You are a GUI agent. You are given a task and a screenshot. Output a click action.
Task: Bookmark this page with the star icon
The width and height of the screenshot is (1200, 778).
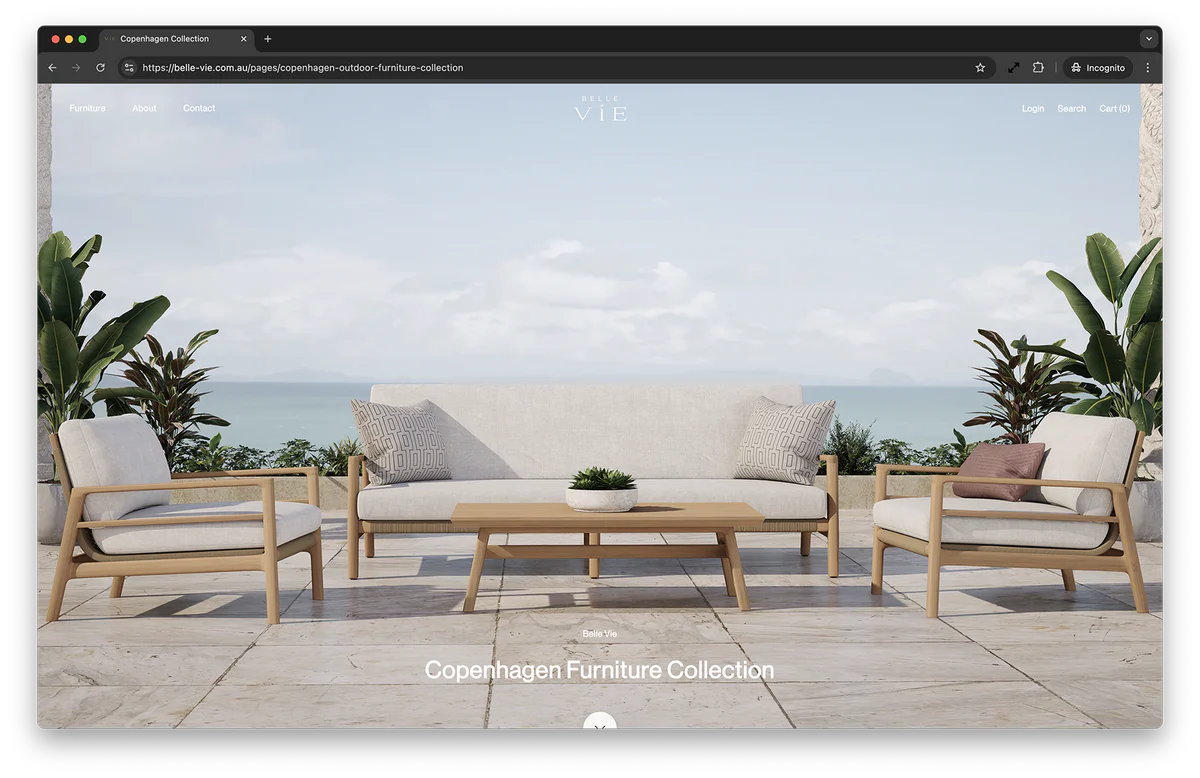(x=980, y=68)
